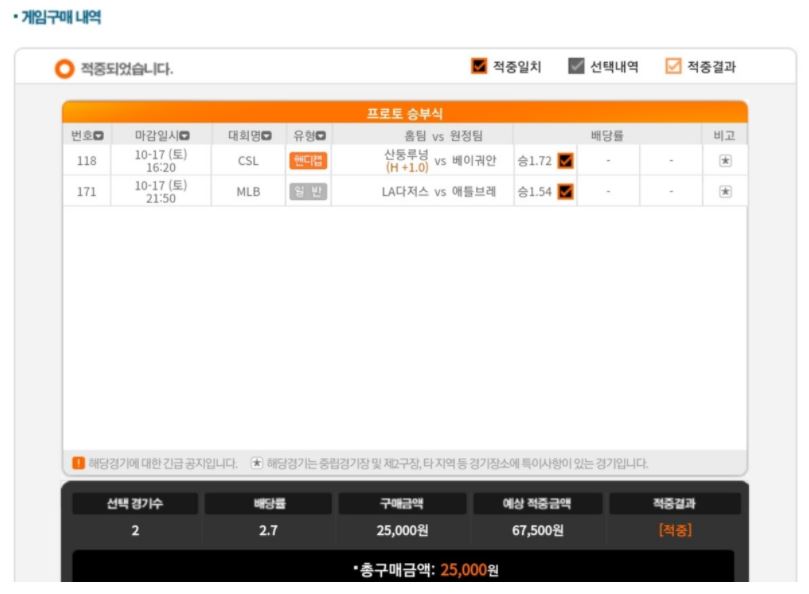Click the star legend icon in footer note

(256, 463)
